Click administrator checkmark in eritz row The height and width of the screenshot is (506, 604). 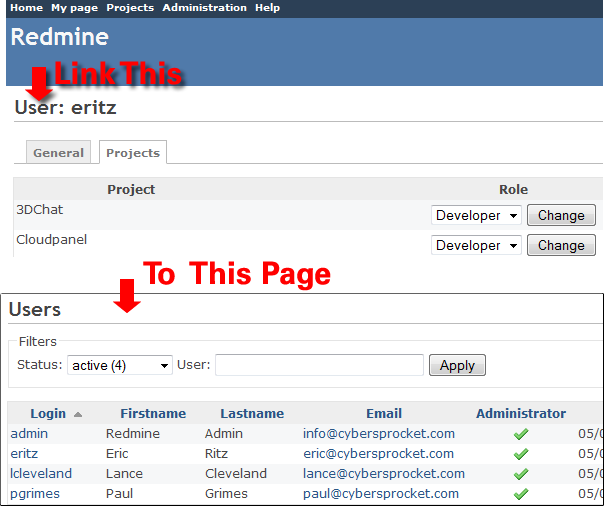pyautogui.click(x=521, y=454)
